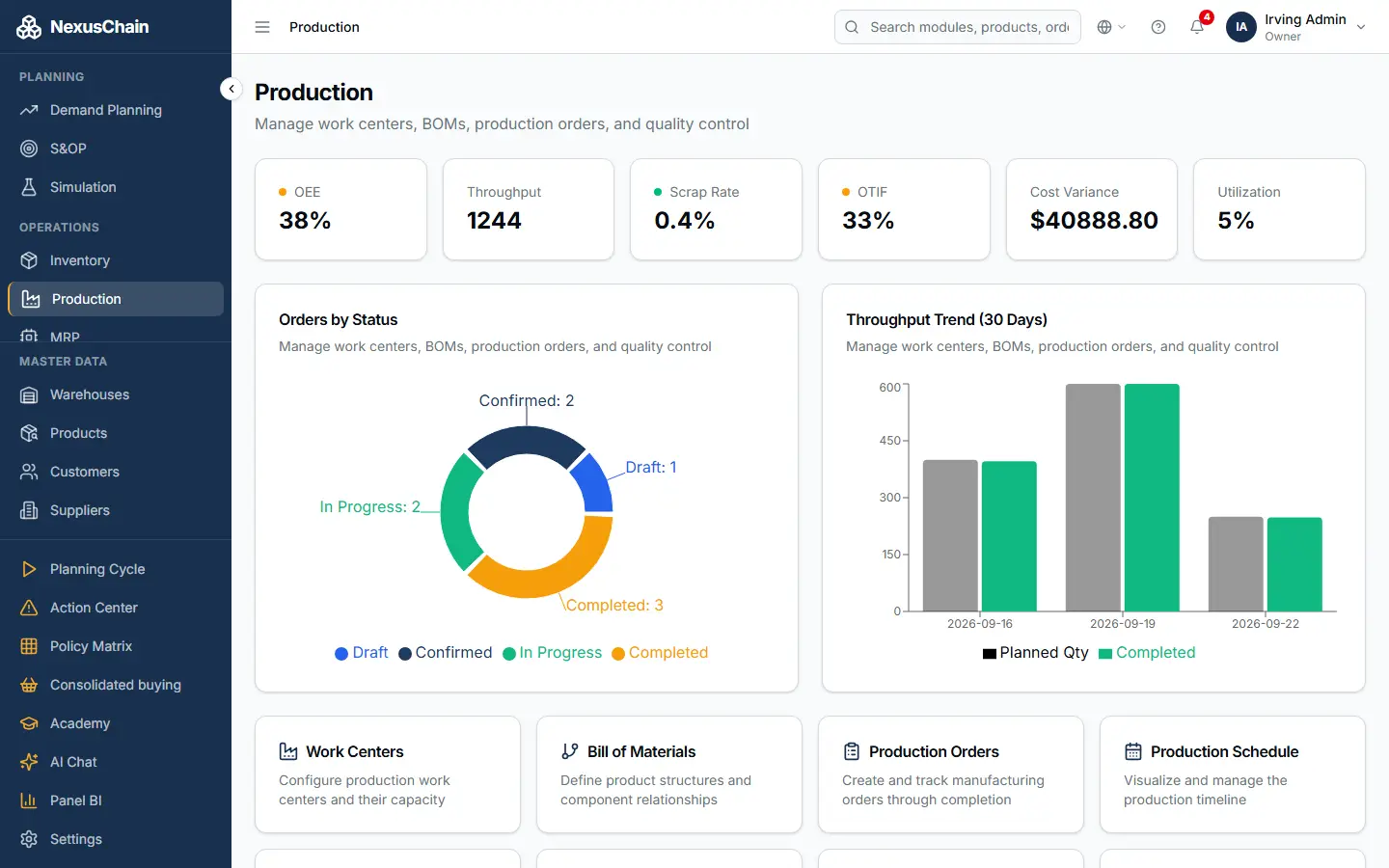The height and width of the screenshot is (868, 1389).
Task: Click the search modules input field
Action: tap(958, 27)
